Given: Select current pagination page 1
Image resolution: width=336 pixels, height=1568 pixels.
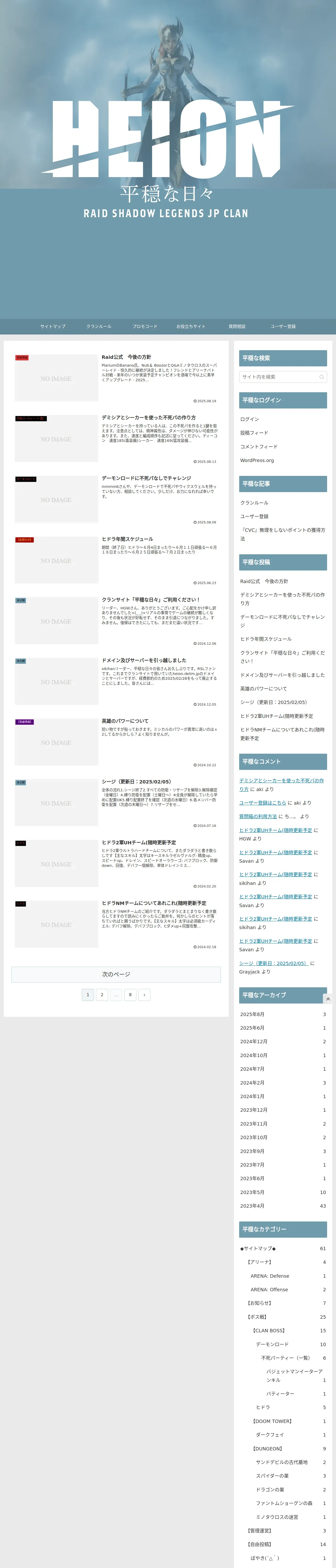Looking at the screenshot, I should tap(88, 995).
